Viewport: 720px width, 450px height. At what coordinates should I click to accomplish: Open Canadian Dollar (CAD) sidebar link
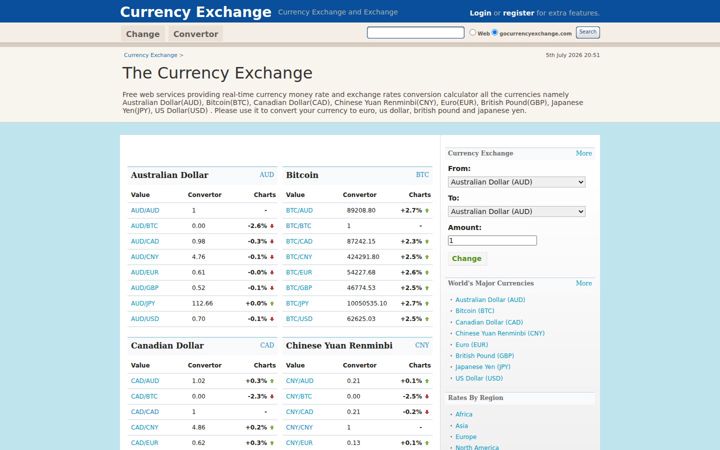tap(489, 322)
